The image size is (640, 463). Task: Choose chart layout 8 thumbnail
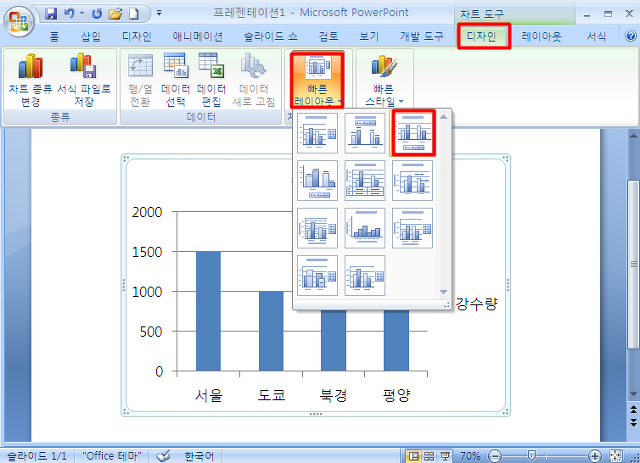click(365, 228)
